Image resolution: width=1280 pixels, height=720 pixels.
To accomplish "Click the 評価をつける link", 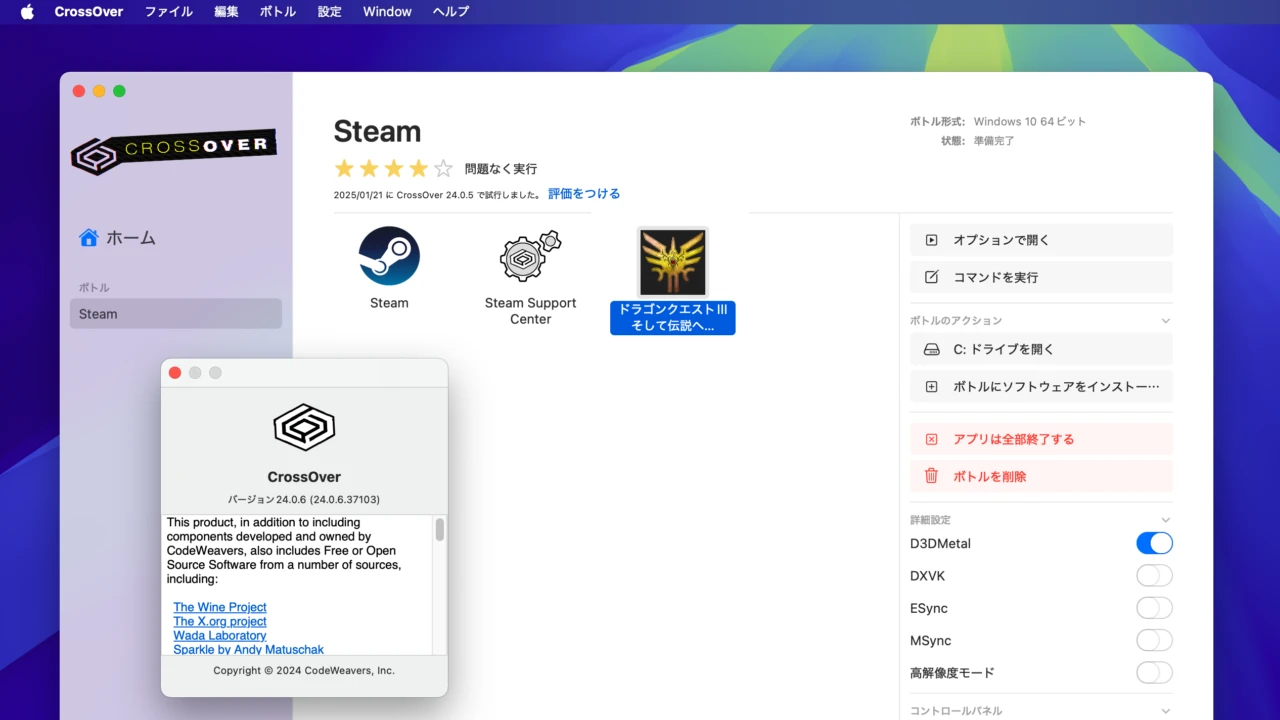I will (x=584, y=194).
